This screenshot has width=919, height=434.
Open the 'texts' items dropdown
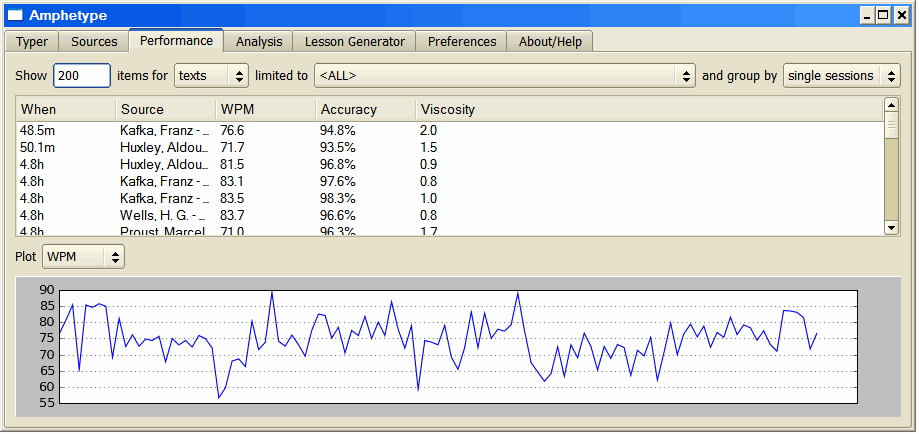[212, 76]
